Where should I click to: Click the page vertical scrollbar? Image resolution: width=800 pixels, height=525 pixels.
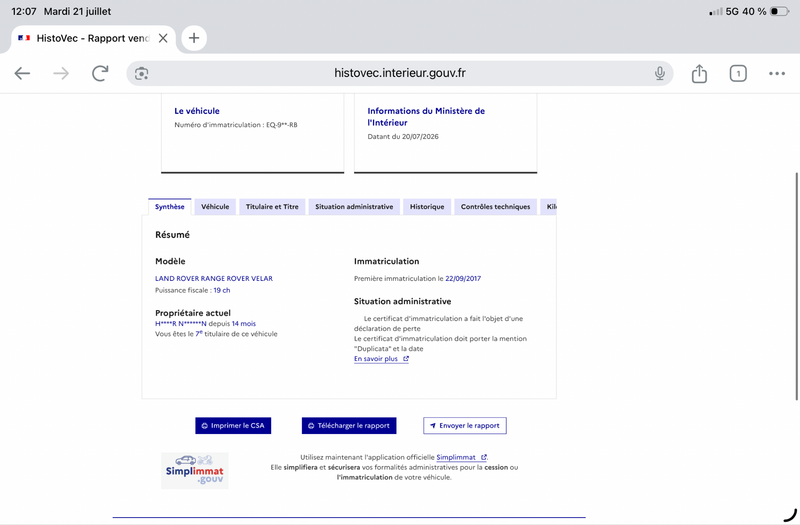(796, 286)
